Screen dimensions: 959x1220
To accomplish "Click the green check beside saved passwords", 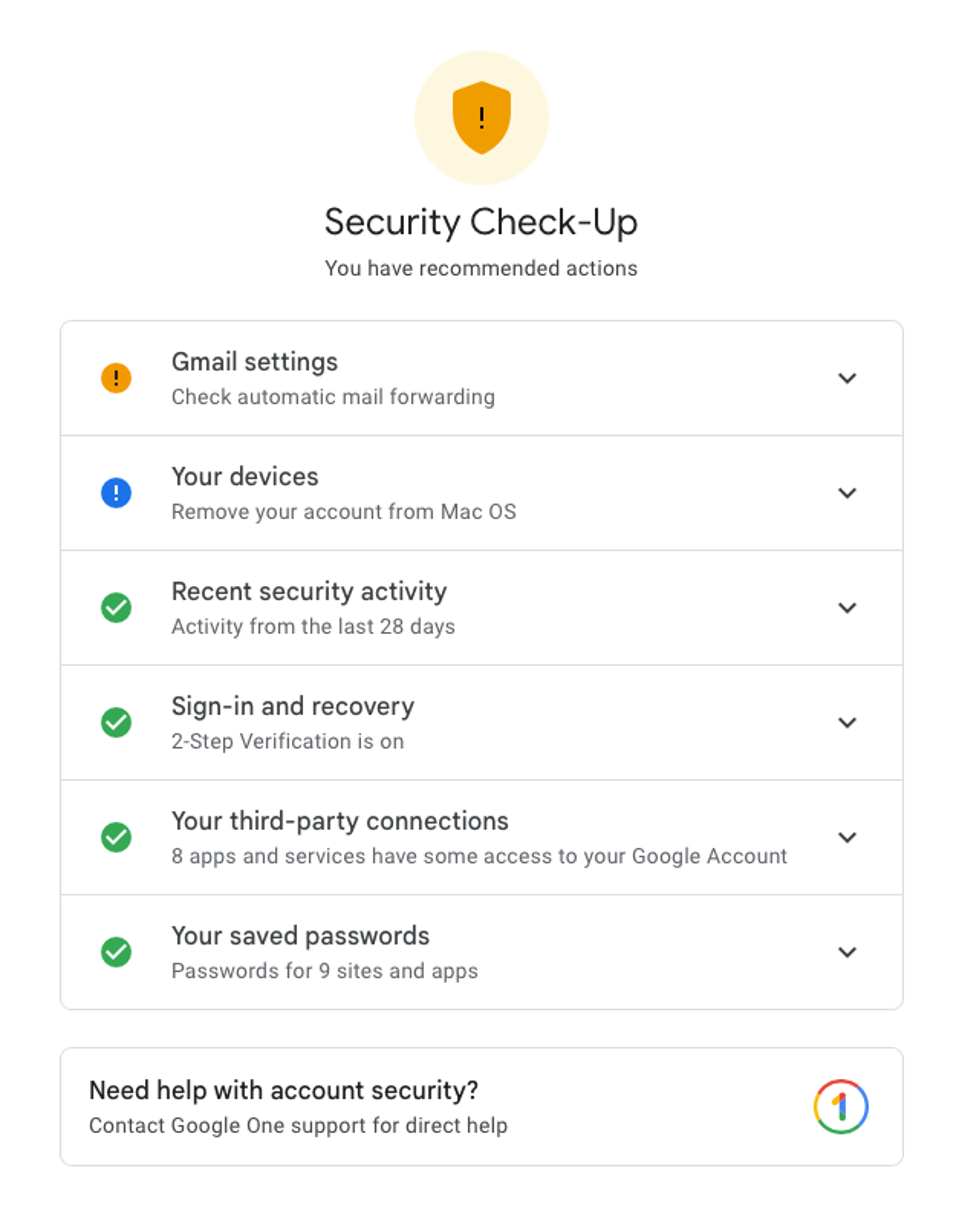I will [x=117, y=952].
